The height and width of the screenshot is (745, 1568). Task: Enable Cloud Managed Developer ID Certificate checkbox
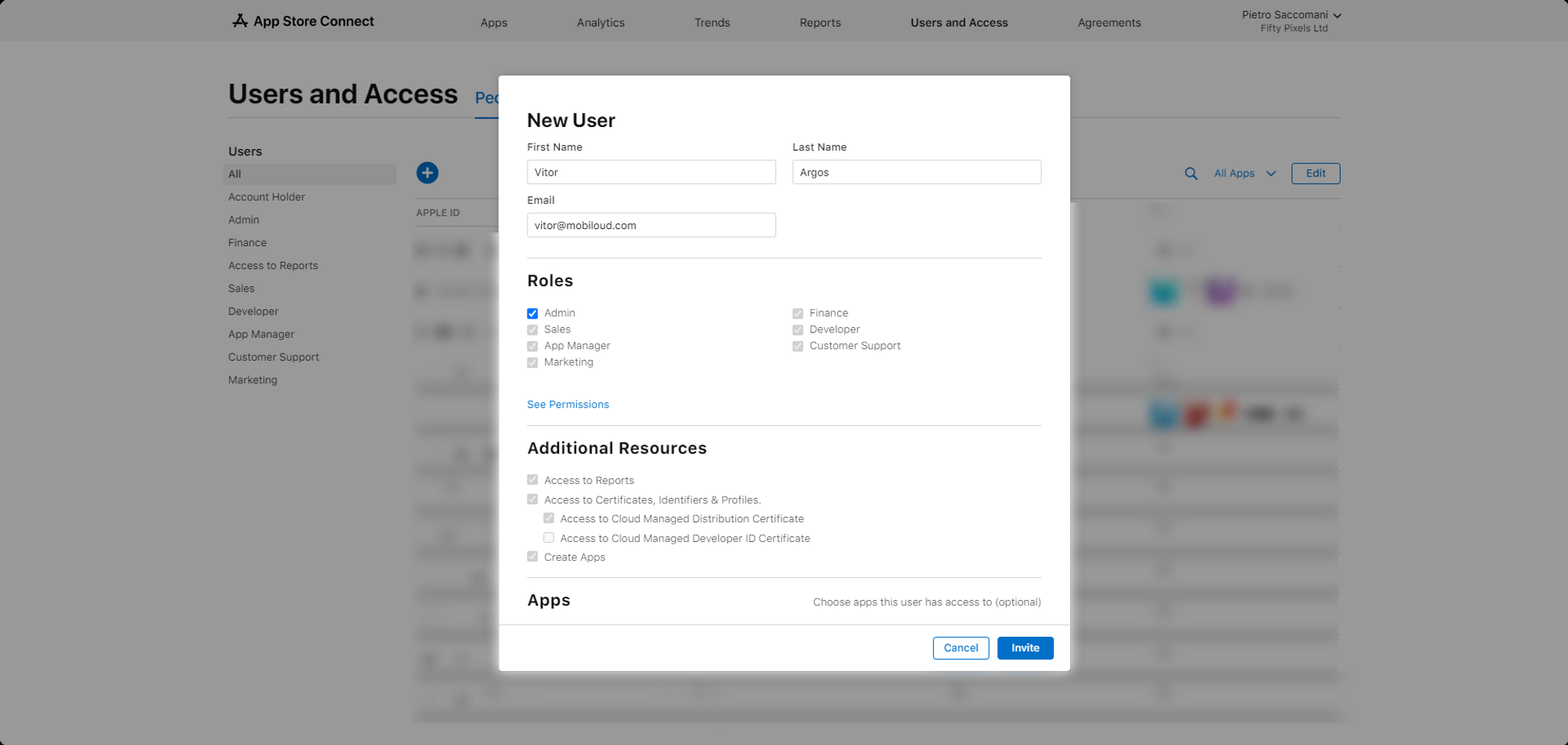click(549, 538)
